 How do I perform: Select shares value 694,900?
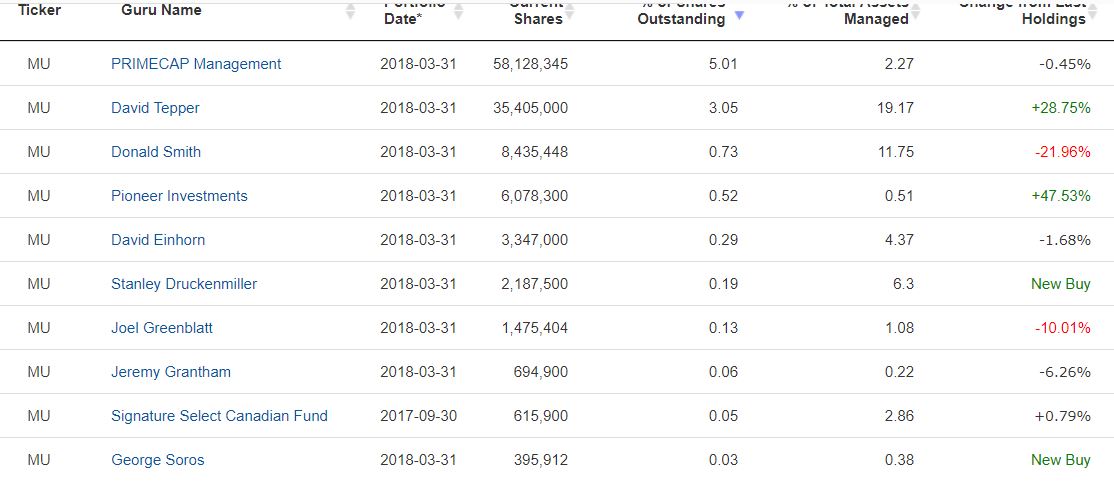tap(541, 372)
